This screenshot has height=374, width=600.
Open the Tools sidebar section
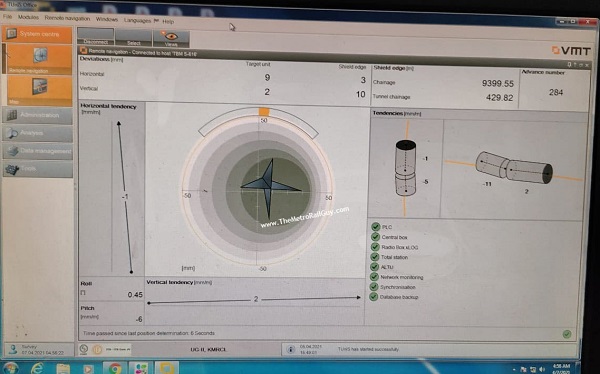tap(38, 168)
